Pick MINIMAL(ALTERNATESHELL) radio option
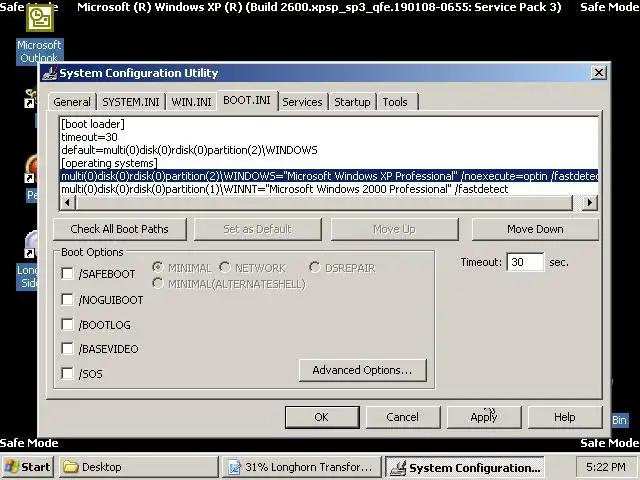 click(x=158, y=284)
